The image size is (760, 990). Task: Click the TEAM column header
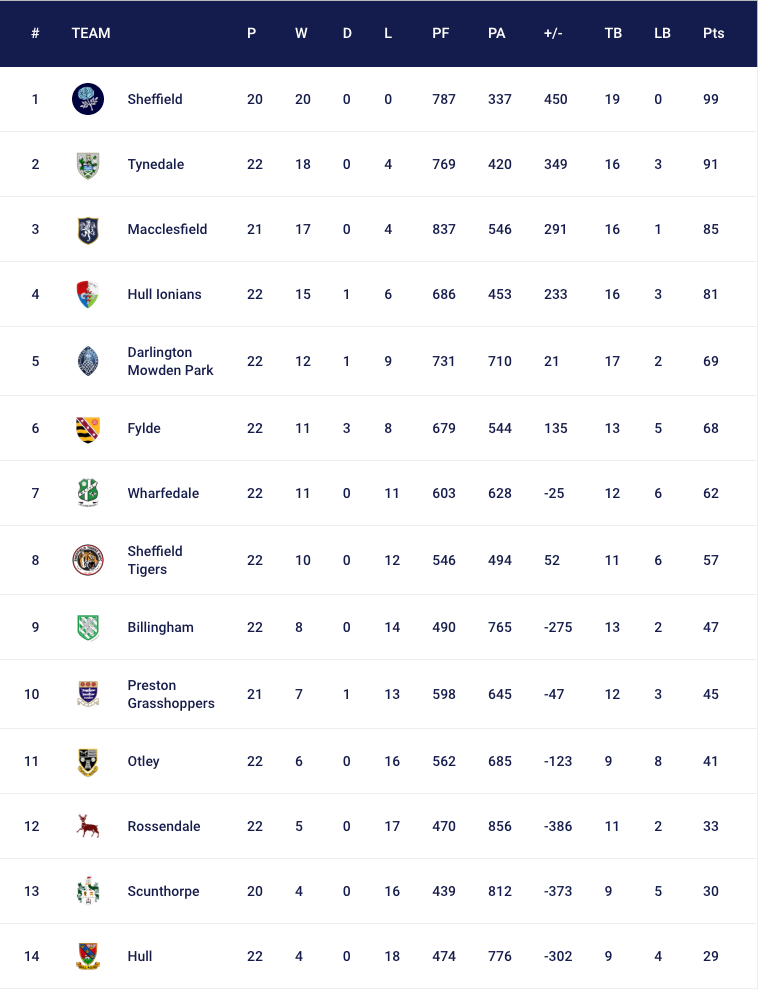point(91,33)
